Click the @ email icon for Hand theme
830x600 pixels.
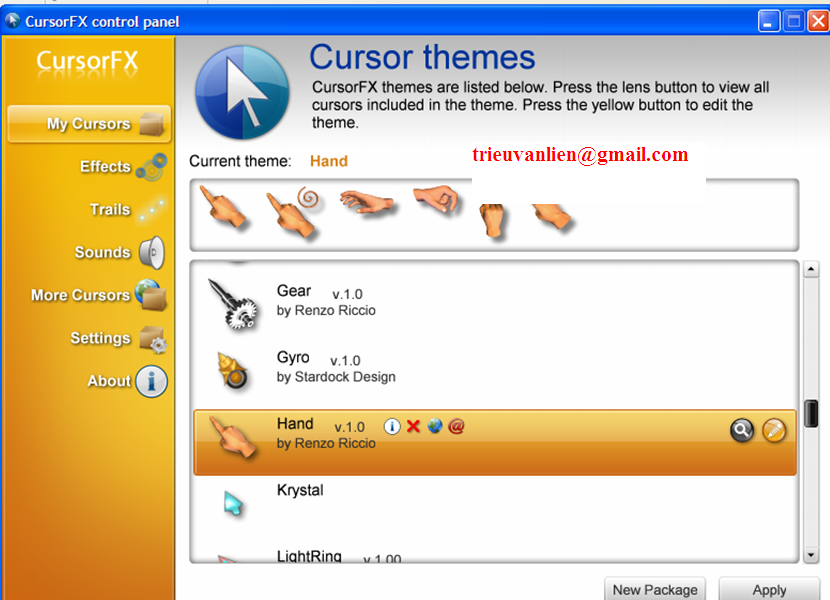(457, 427)
